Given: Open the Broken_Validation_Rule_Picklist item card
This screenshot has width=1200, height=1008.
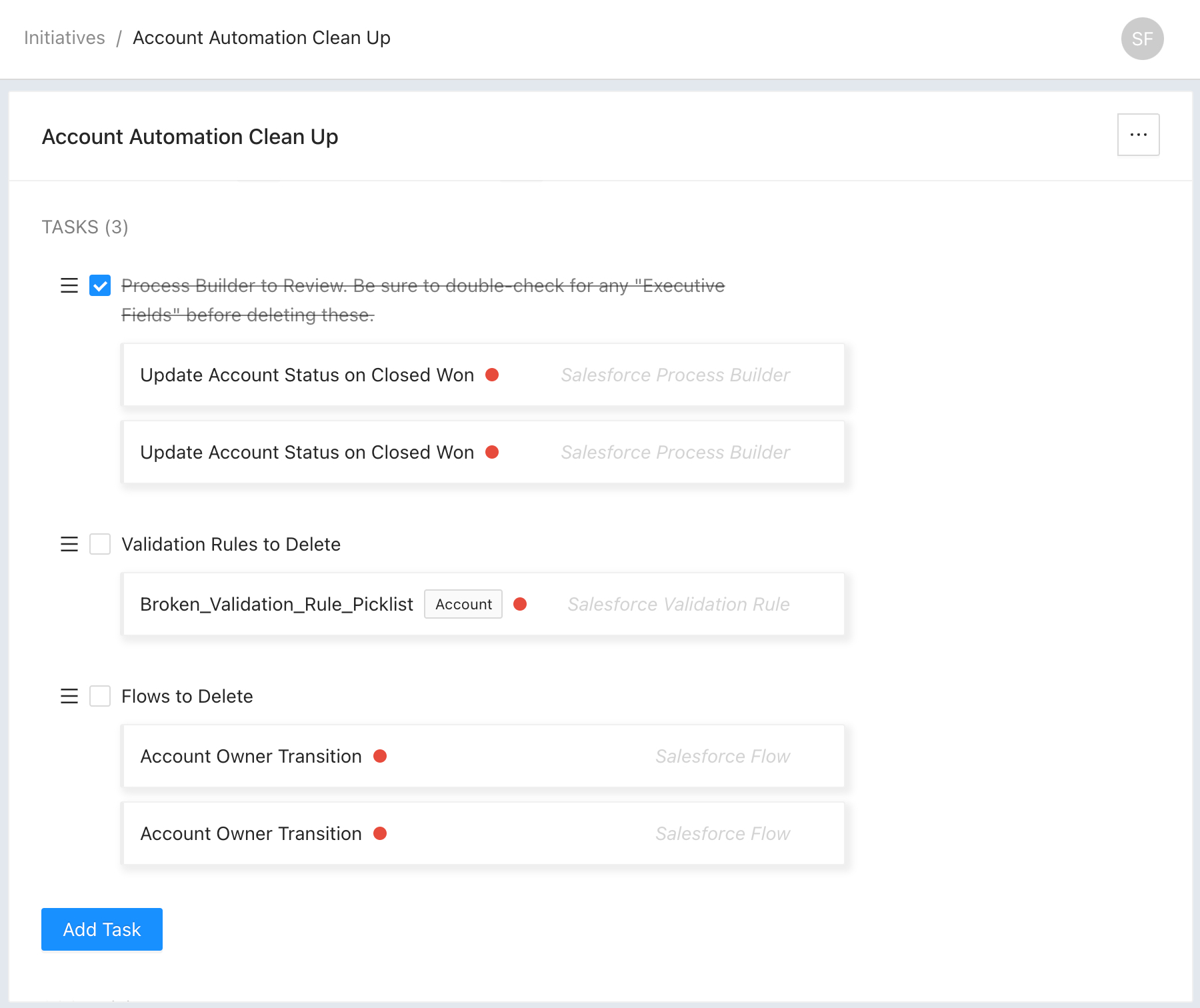Looking at the screenshot, I should click(276, 605).
